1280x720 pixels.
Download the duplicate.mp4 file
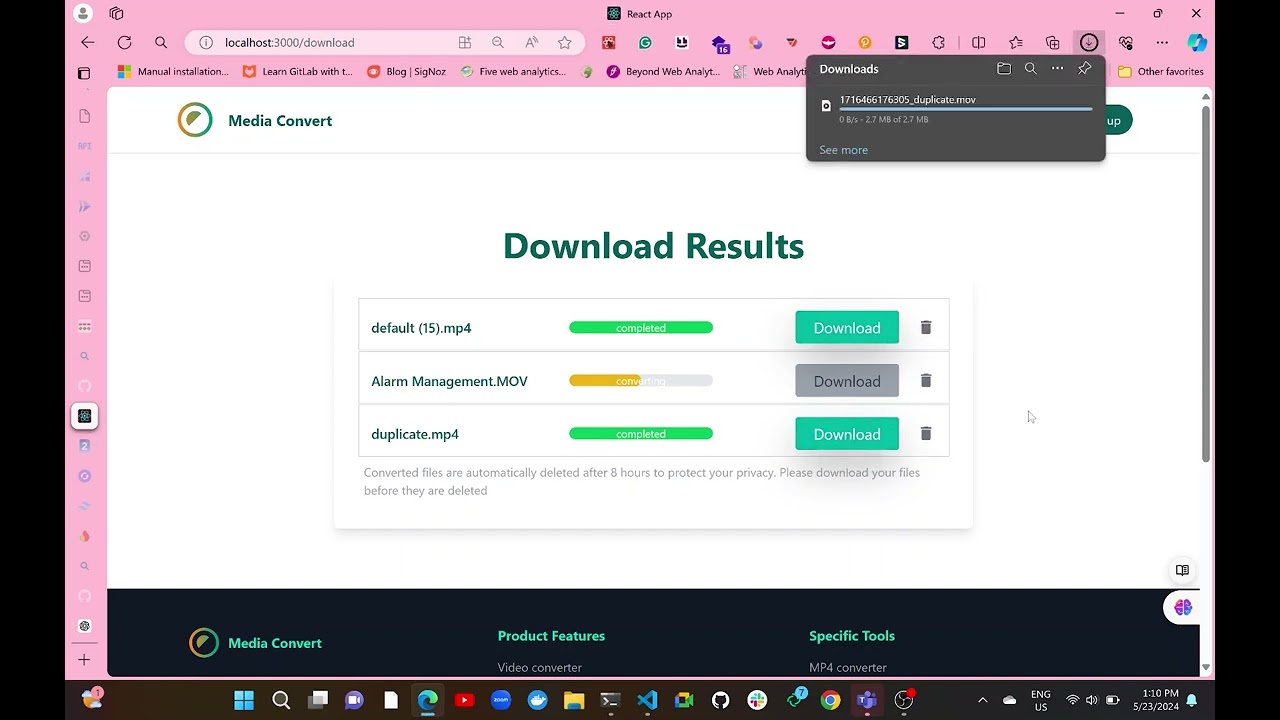click(x=847, y=434)
